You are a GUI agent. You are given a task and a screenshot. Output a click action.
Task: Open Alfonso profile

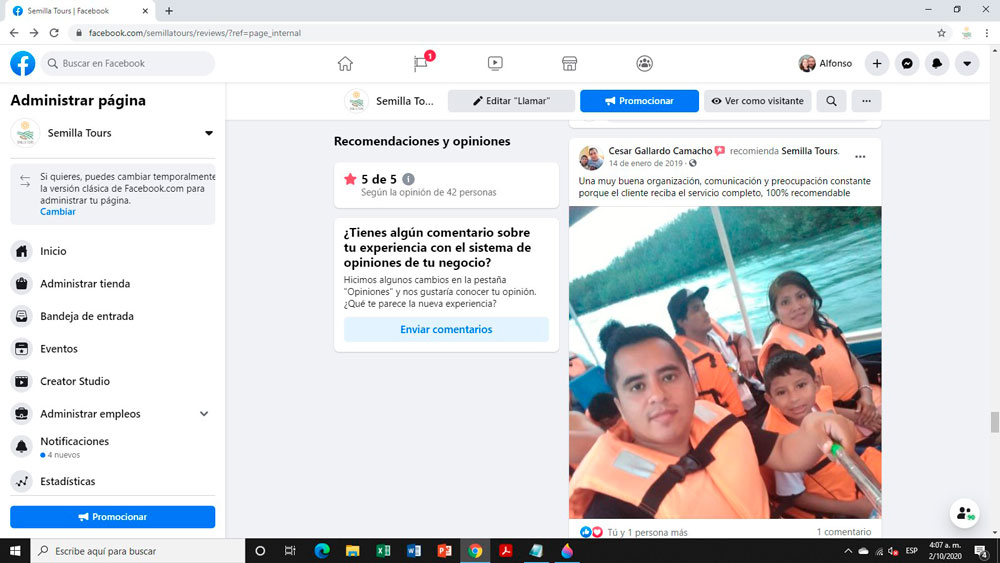point(825,63)
